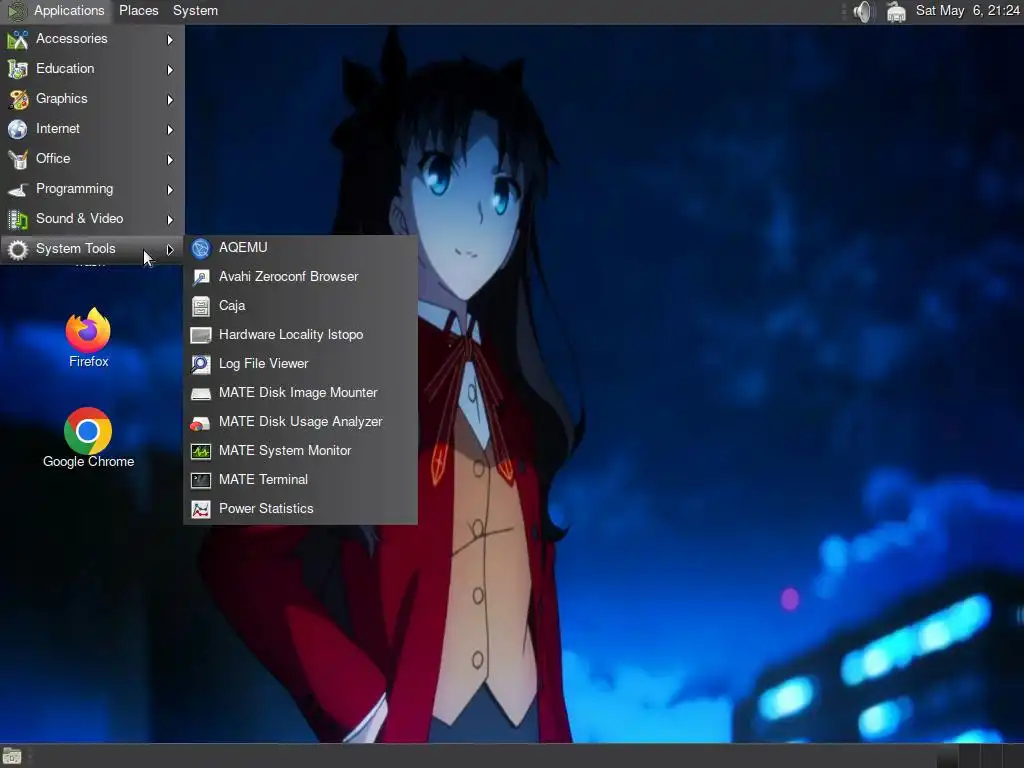Click the Sound & Video icon
The width and height of the screenshot is (1024, 768).
(18, 219)
